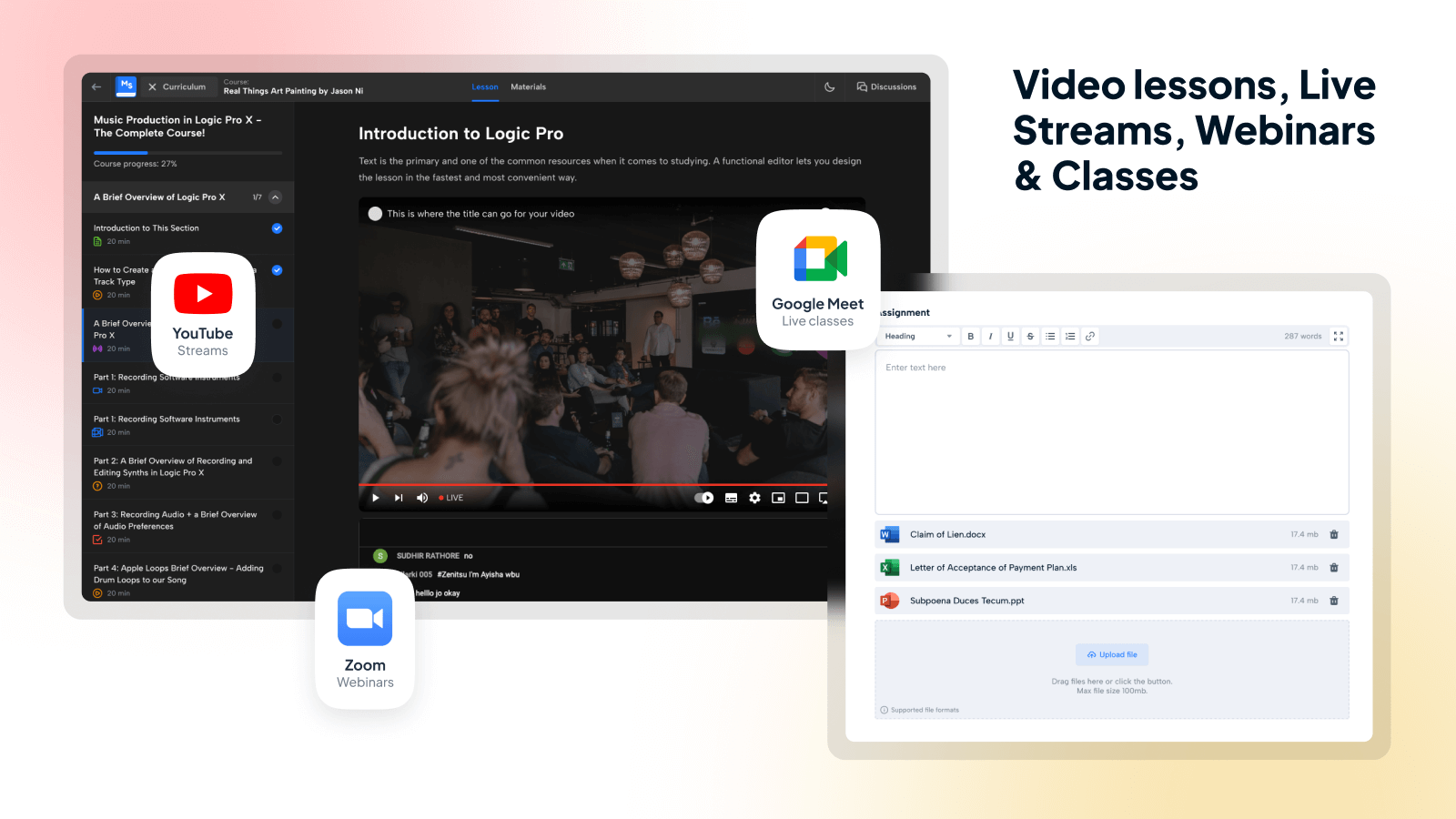Click the Zoom Webinars logo
The height and width of the screenshot is (819, 1456).
tap(365, 619)
